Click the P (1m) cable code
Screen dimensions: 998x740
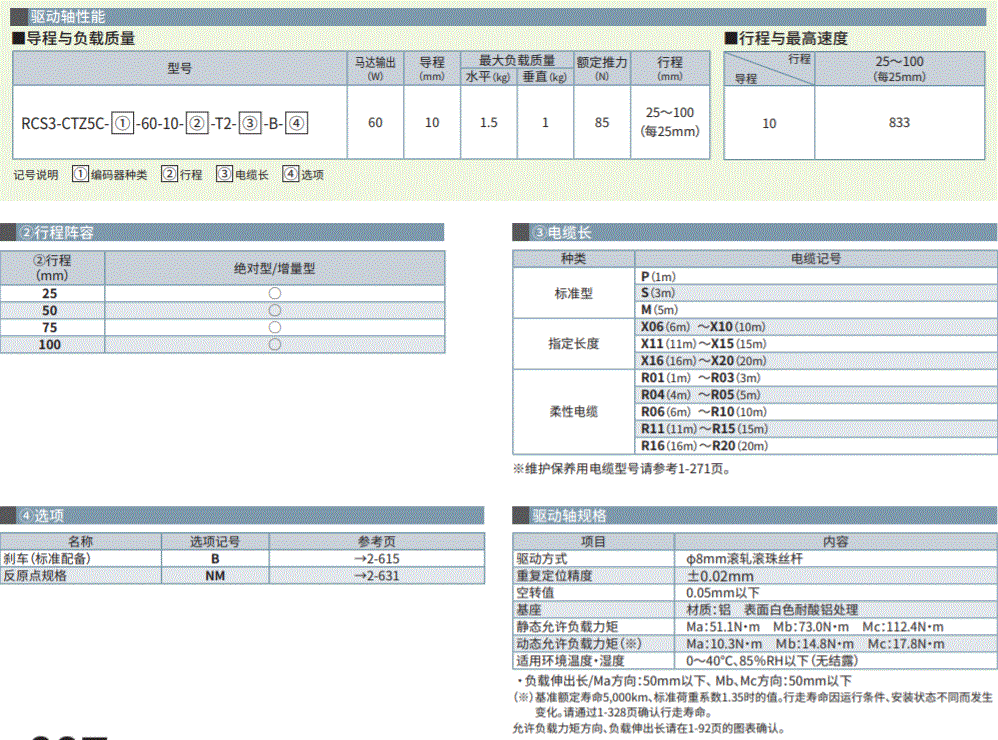tap(658, 277)
